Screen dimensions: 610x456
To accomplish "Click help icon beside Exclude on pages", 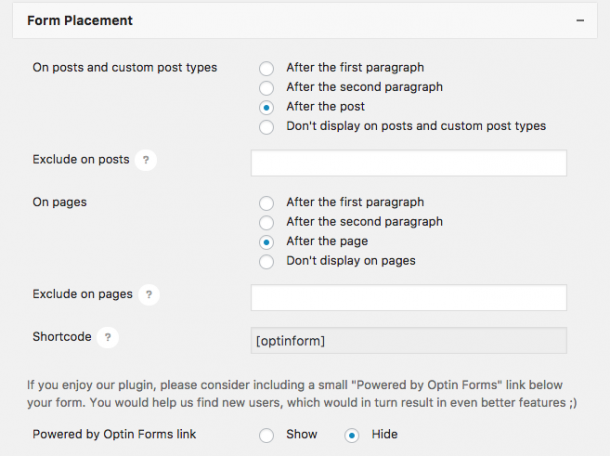I will (149, 294).
